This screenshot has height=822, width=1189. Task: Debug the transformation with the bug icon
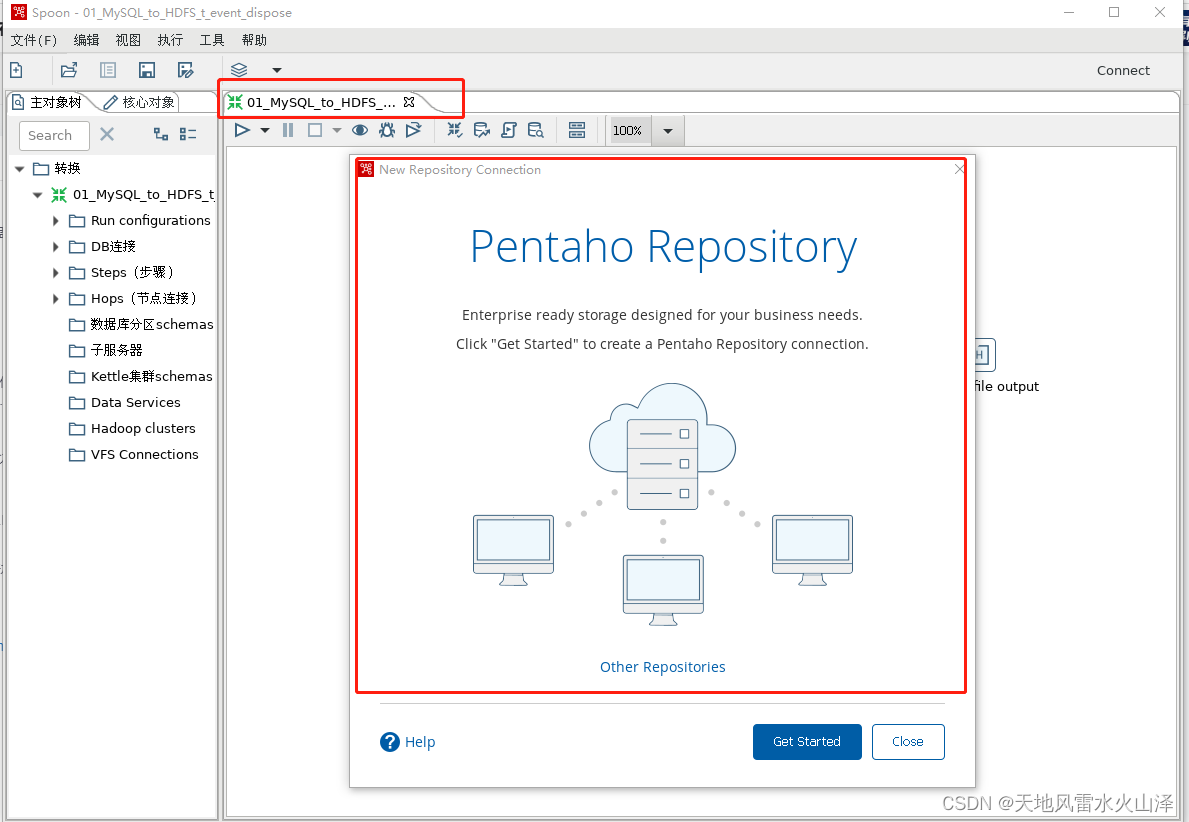point(387,130)
